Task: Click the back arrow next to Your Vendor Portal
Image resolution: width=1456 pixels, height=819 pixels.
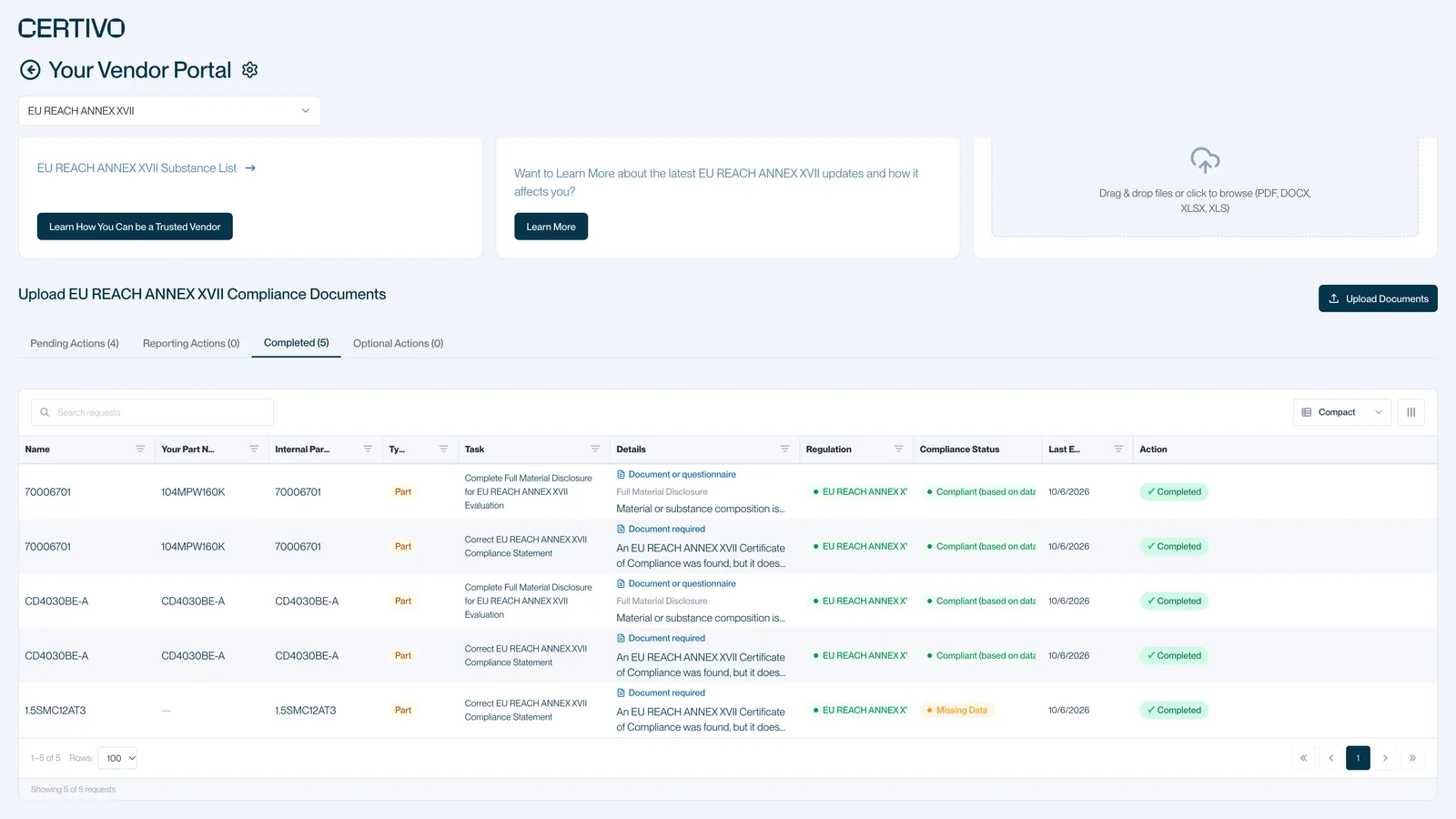Action: point(30,70)
